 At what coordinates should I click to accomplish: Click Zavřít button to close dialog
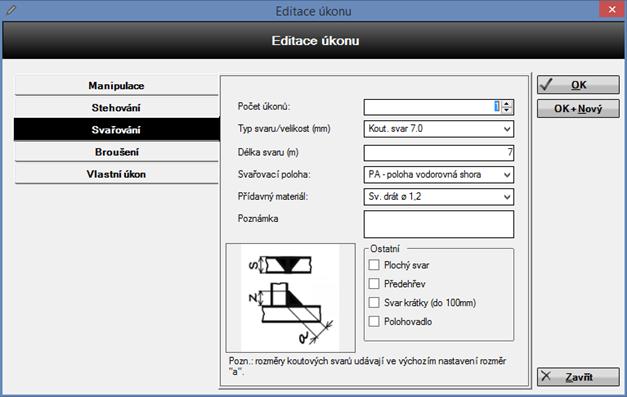(x=578, y=377)
